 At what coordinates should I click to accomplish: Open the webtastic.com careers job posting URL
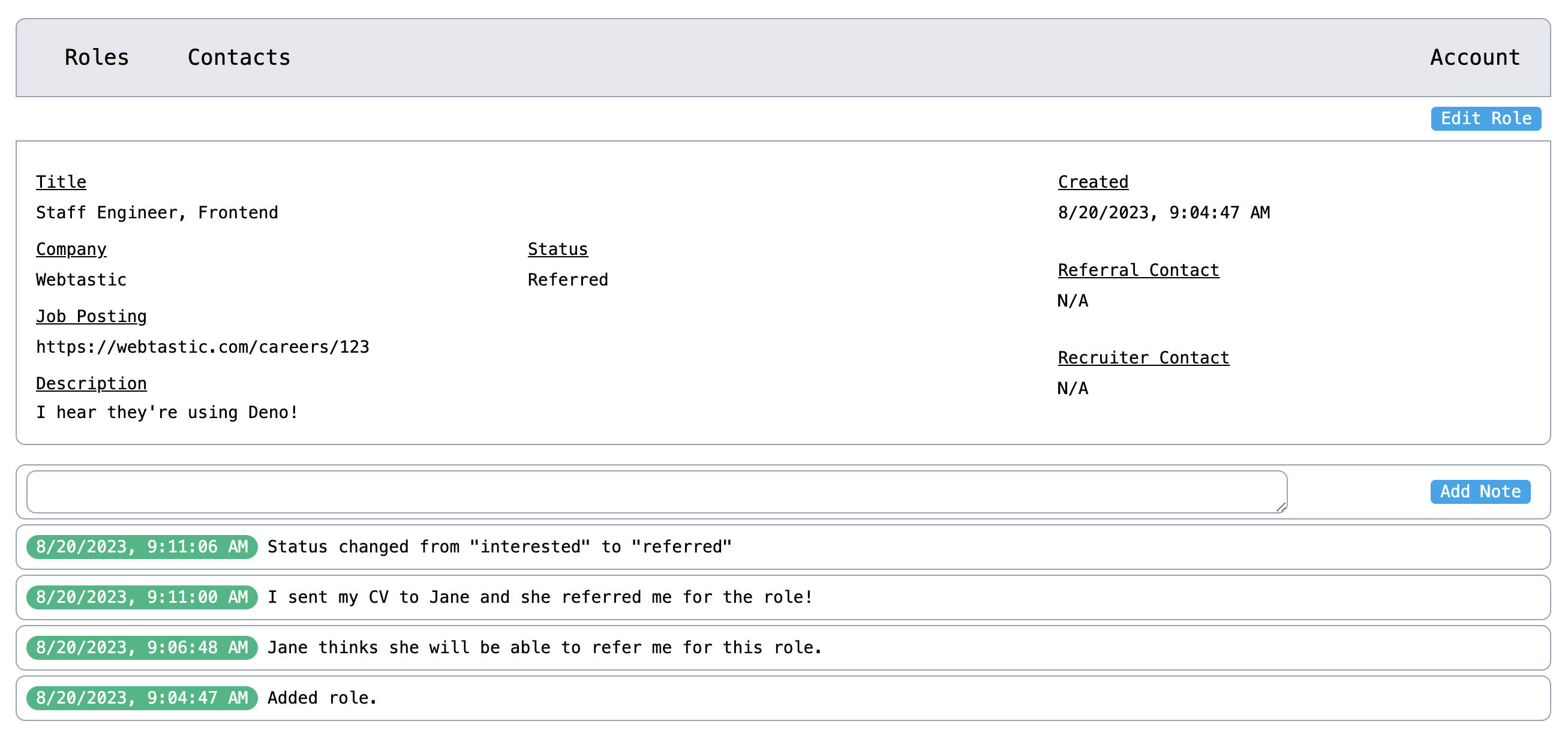coord(202,347)
